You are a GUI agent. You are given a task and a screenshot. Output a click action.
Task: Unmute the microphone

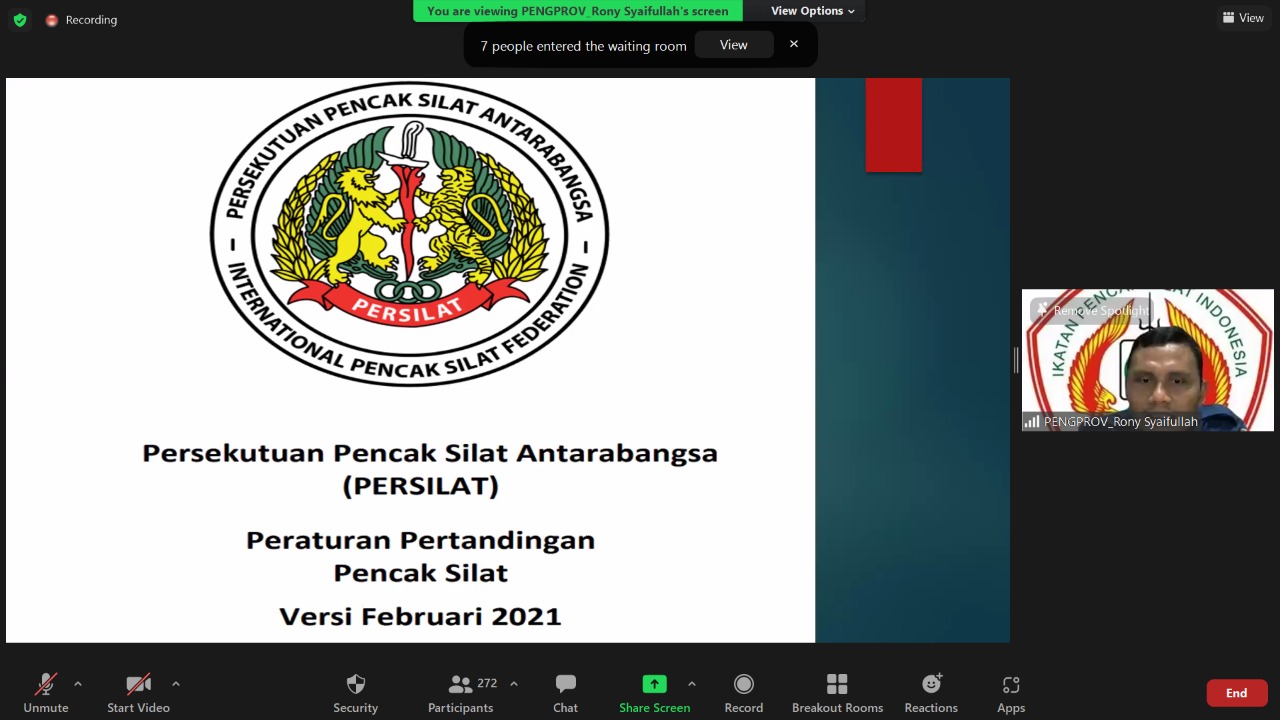46,692
